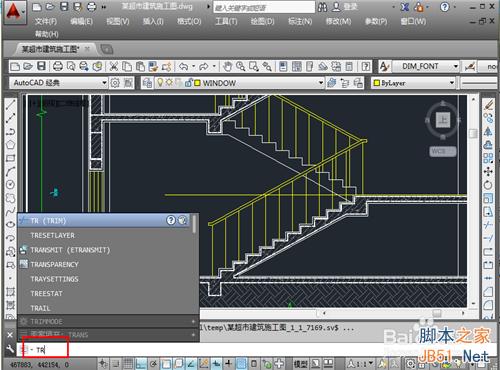Select the Line tool in draw toolbar

(x=10, y=105)
